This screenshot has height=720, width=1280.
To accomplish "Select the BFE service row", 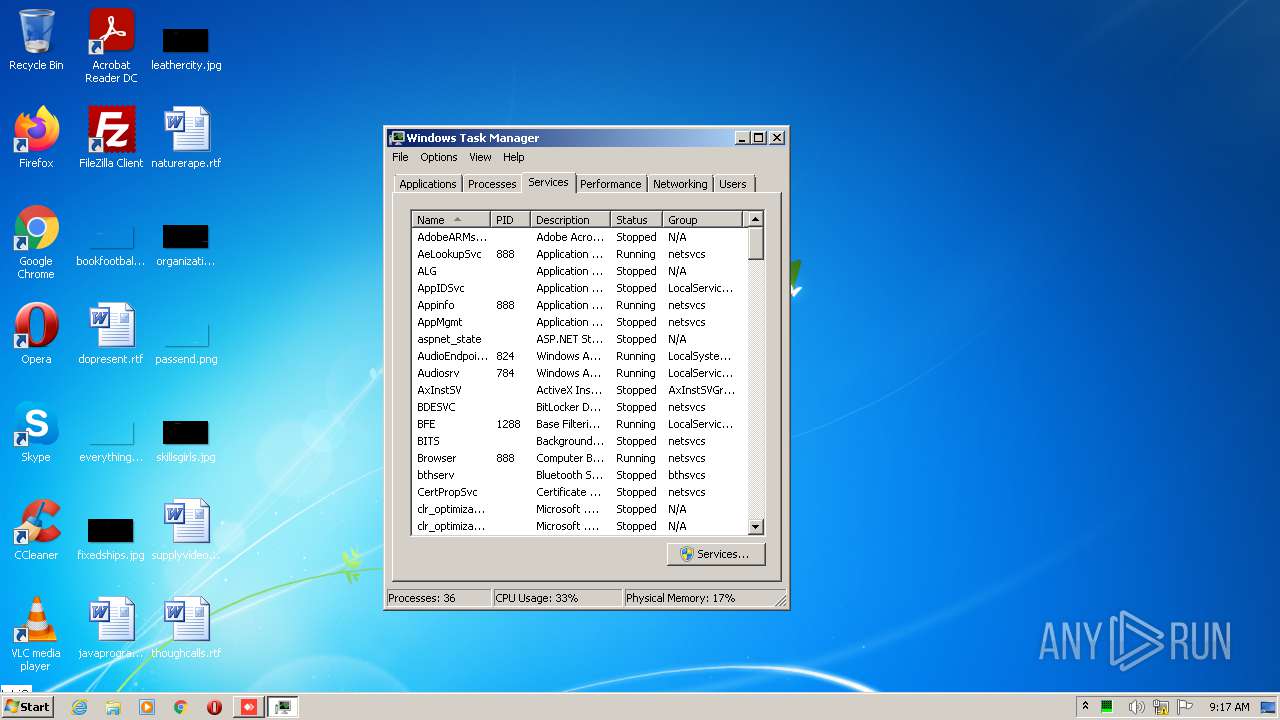I will tap(579, 424).
